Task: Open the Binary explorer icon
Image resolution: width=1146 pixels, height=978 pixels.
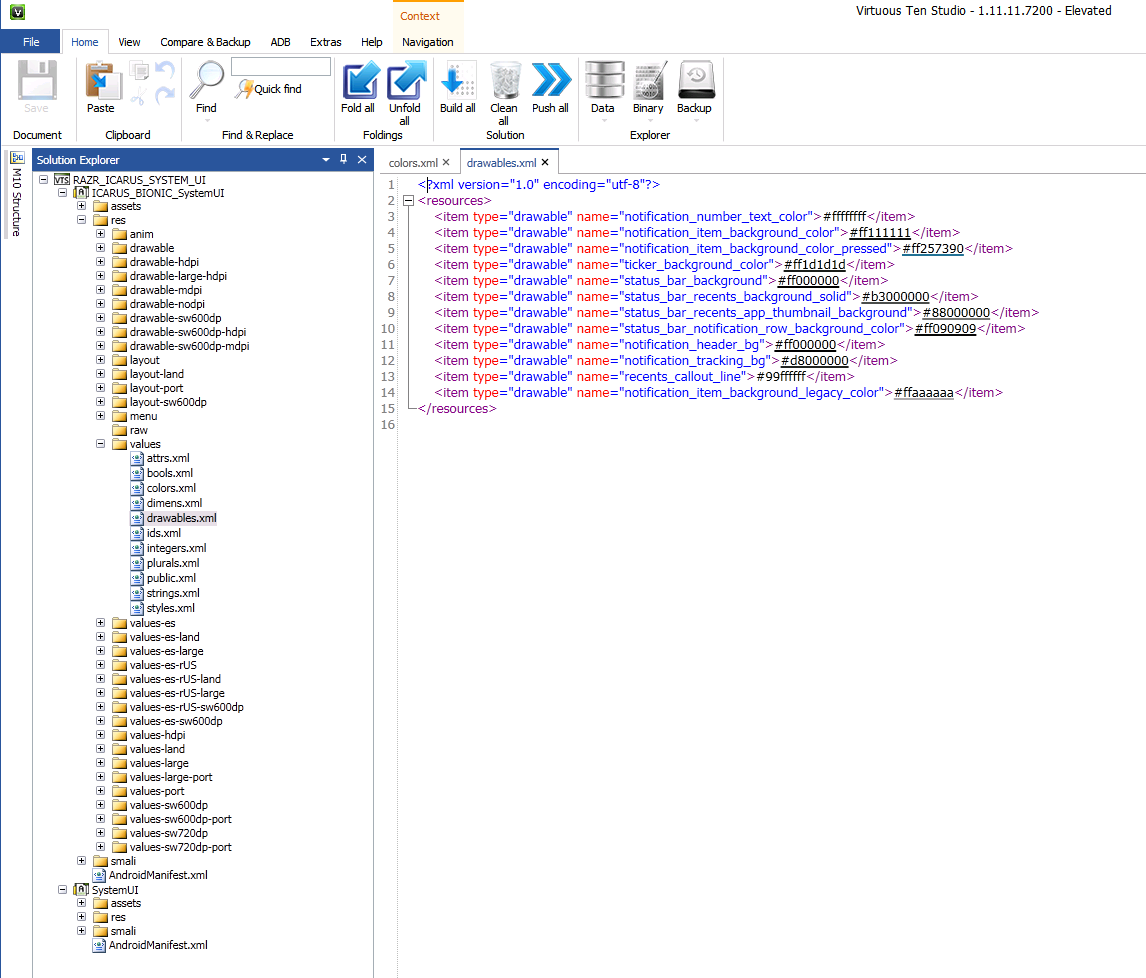Action: (648, 82)
